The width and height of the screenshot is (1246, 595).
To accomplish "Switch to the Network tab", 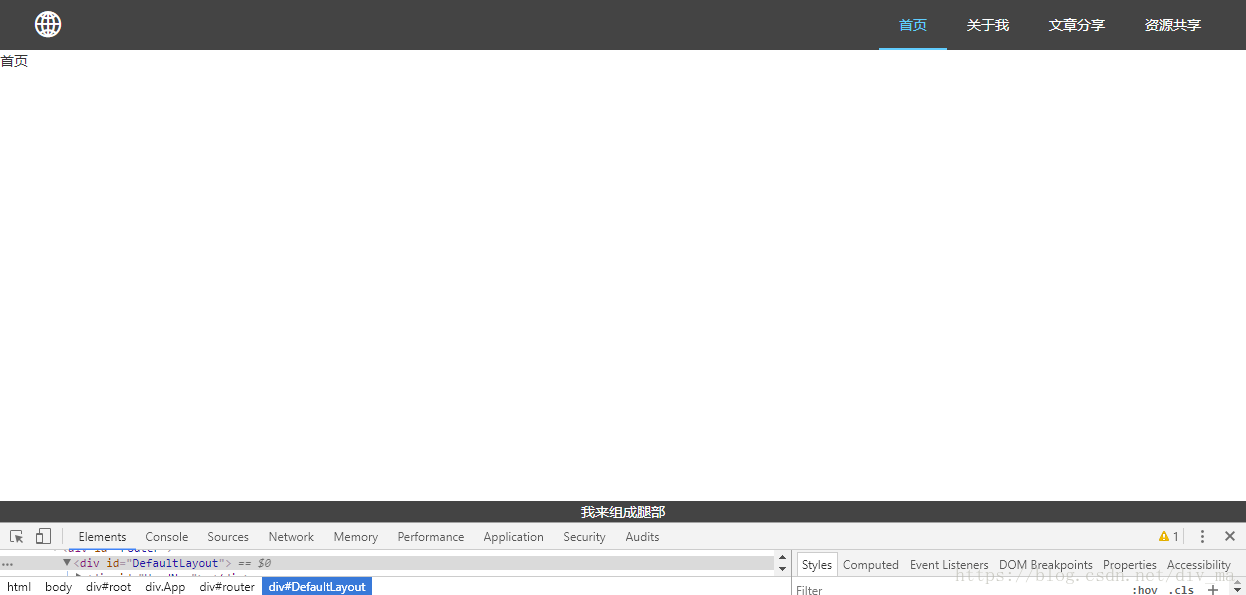I will 291,537.
